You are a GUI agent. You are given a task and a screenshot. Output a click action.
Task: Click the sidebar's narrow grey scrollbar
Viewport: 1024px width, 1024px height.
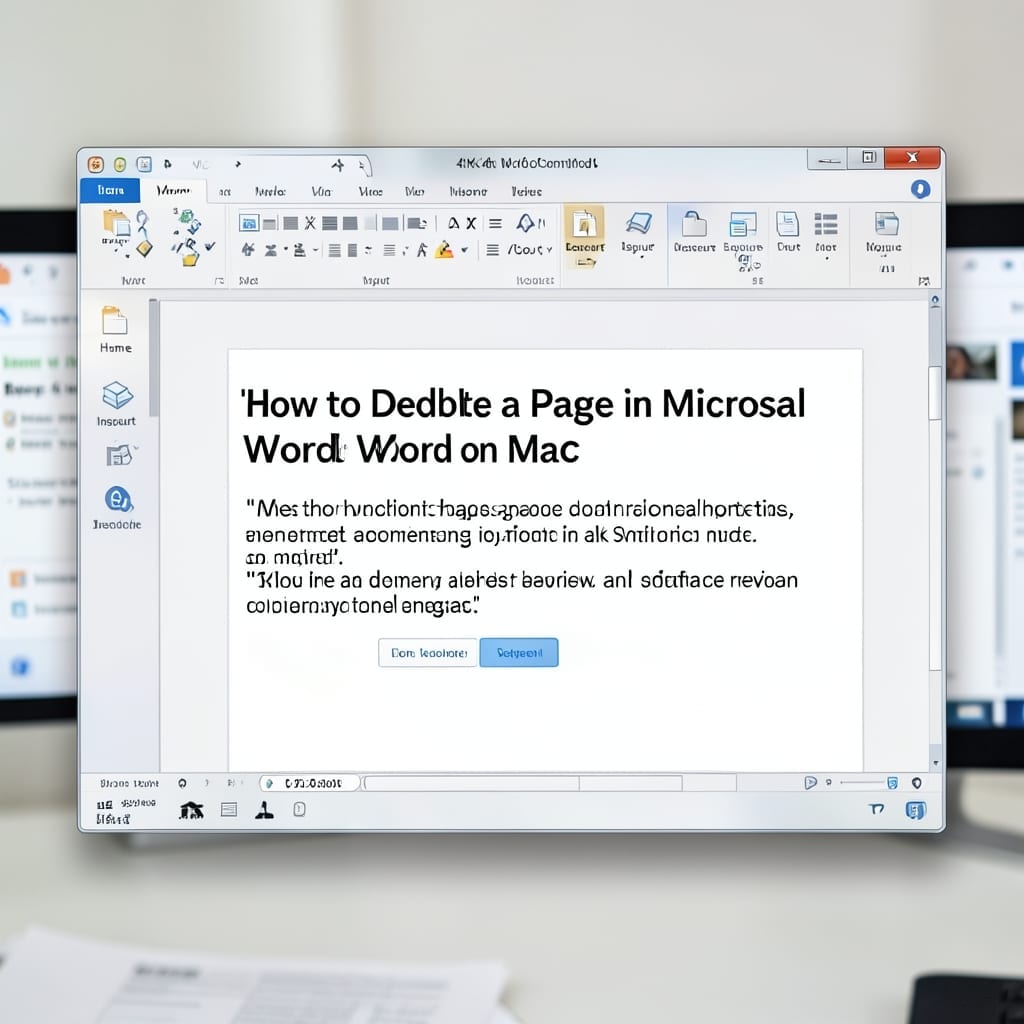coord(153,358)
